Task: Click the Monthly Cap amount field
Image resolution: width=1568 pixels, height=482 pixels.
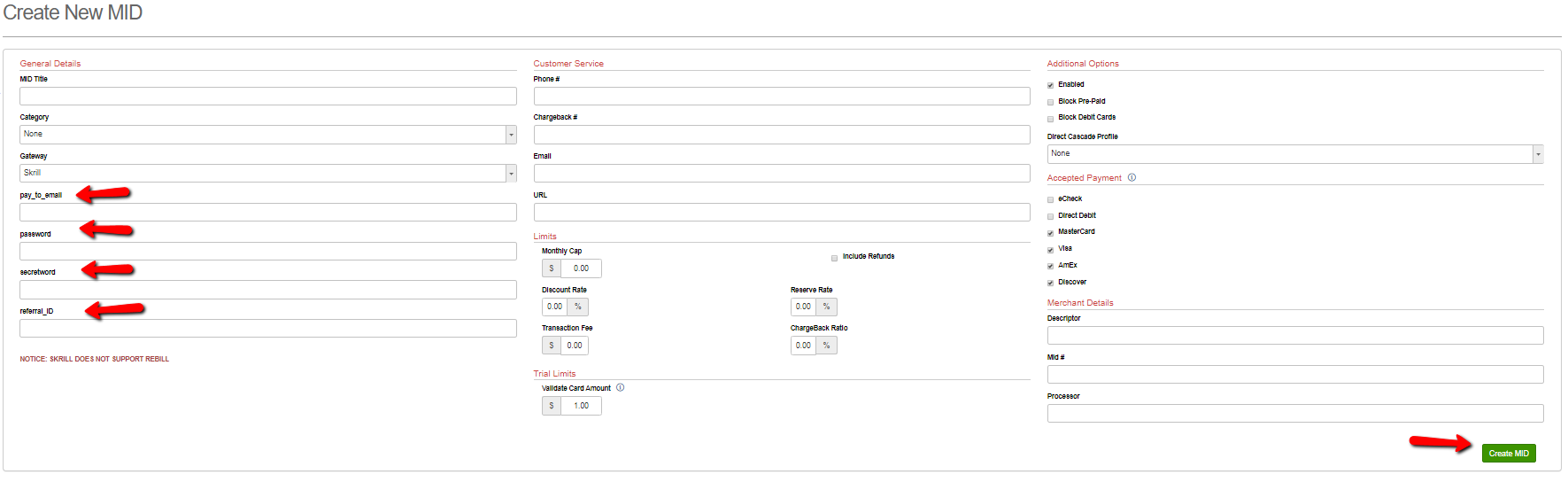Action: 581,268
